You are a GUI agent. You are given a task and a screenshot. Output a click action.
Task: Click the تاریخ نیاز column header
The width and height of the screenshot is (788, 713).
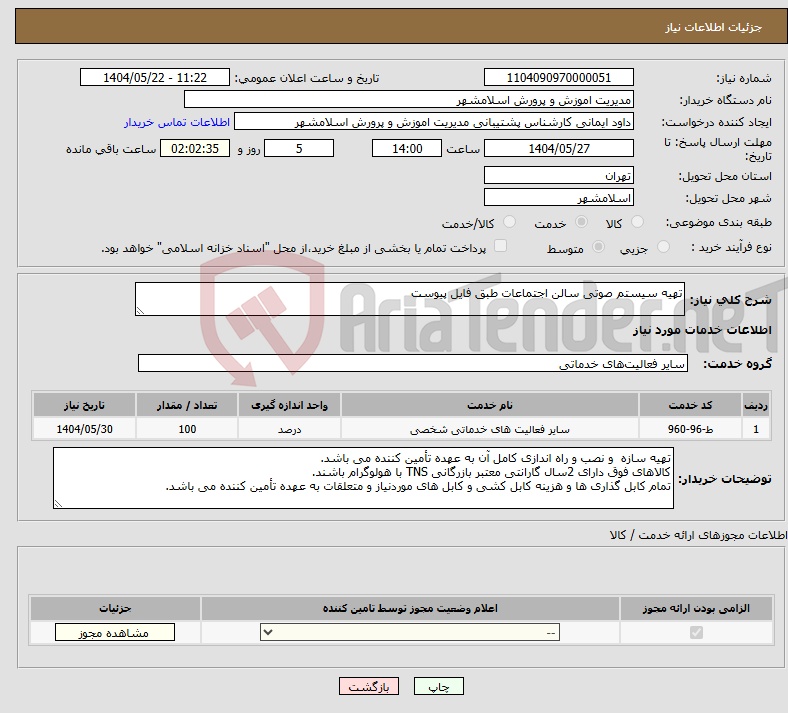pos(84,405)
